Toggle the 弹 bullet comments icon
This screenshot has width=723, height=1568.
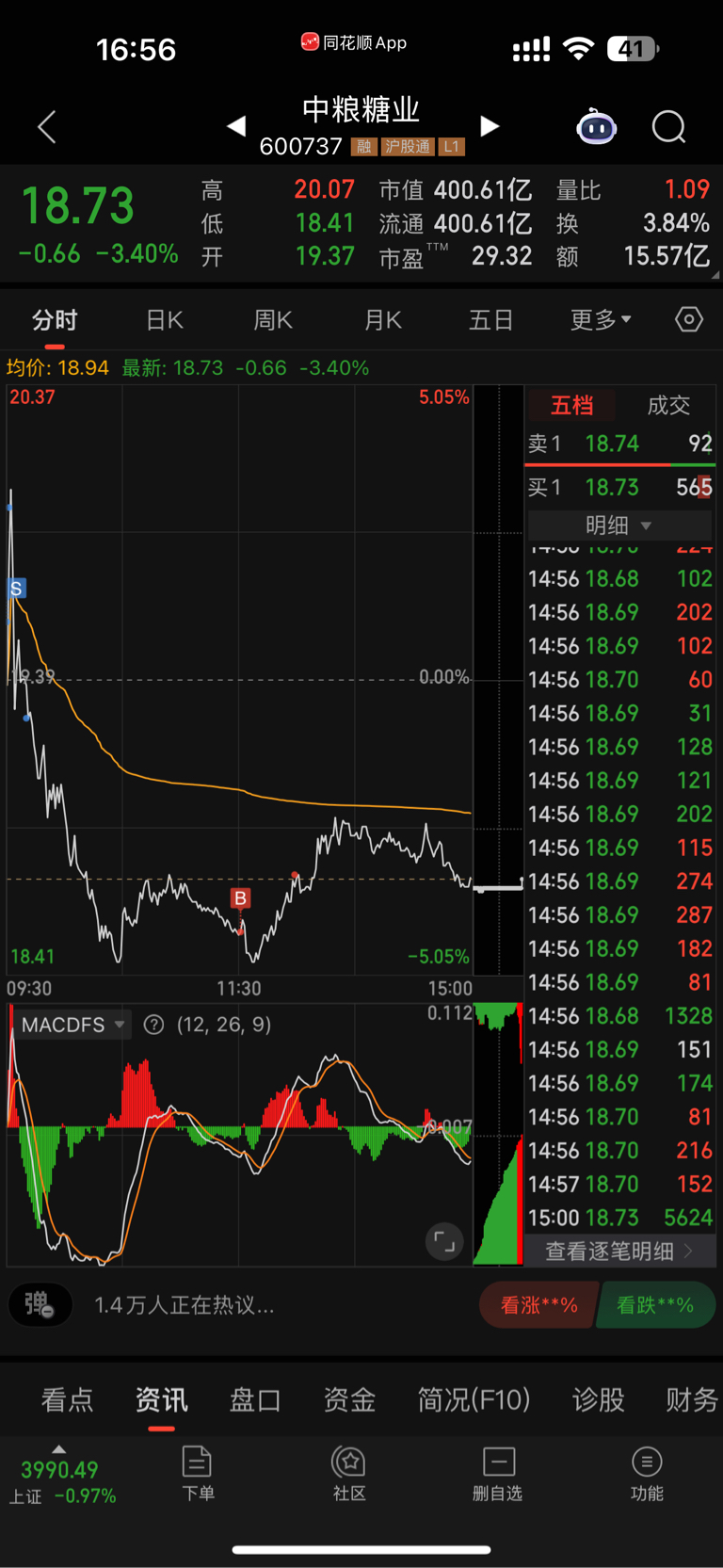pyautogui.click(x=40, y=1305)
